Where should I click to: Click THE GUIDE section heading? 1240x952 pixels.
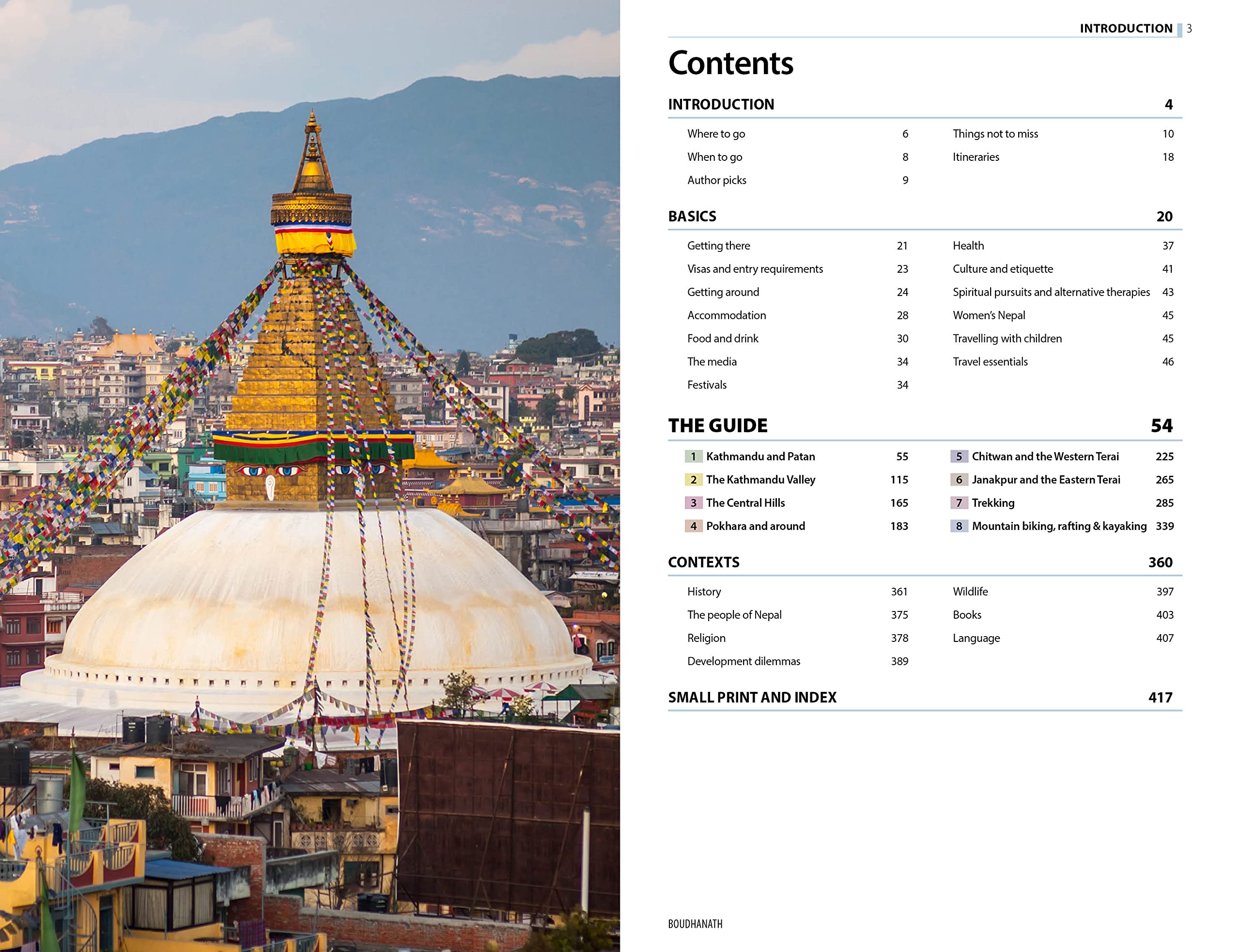pos(717,425)
